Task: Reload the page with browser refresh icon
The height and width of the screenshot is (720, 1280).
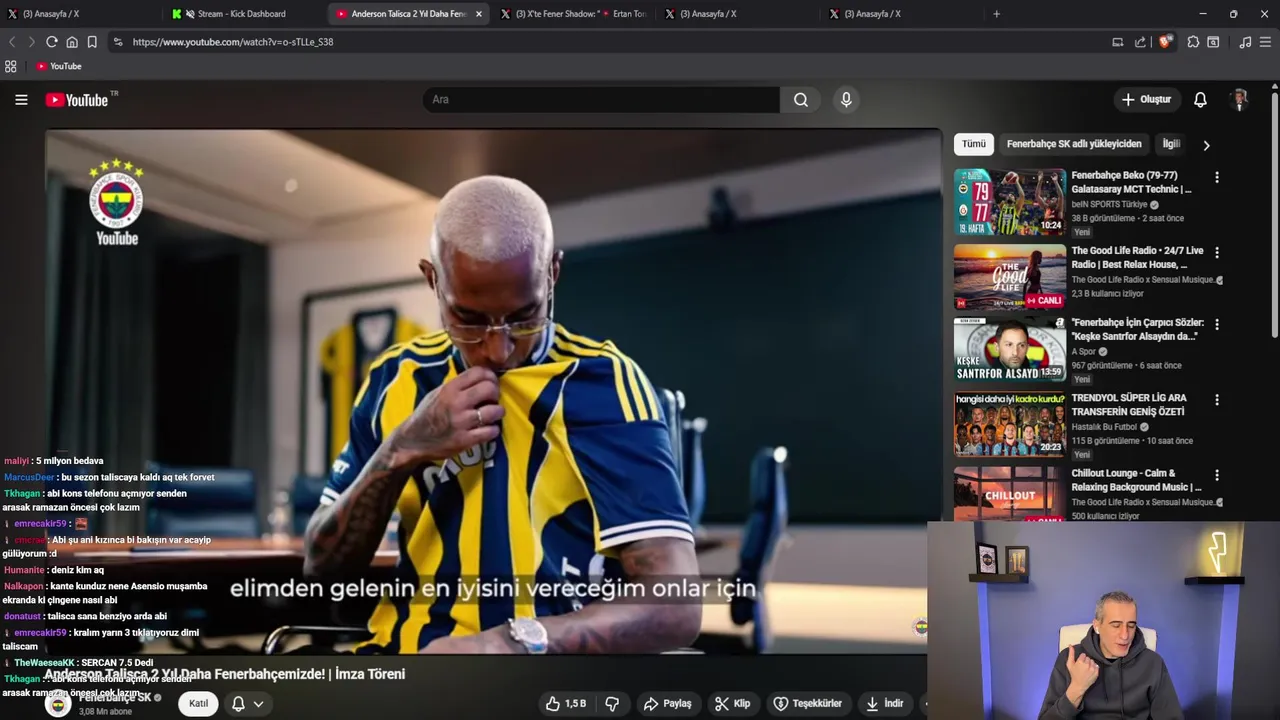Action: (52, 42)
